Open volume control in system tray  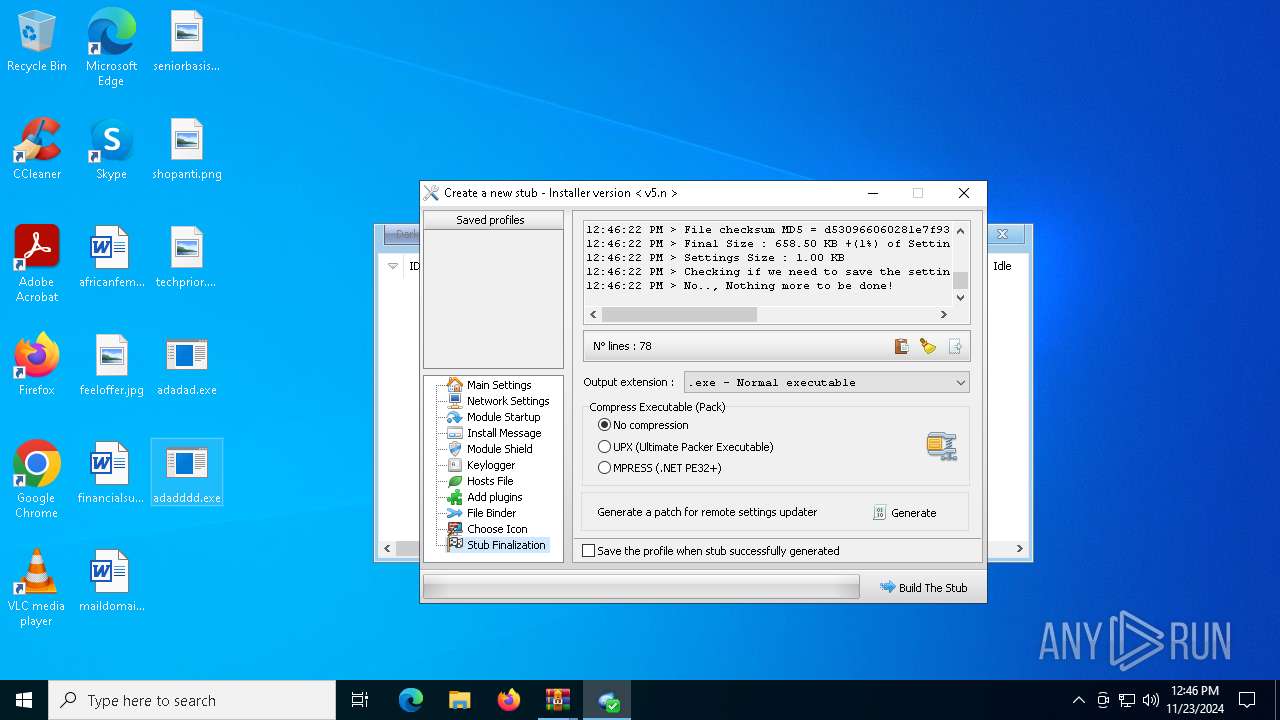[1151, 700]
